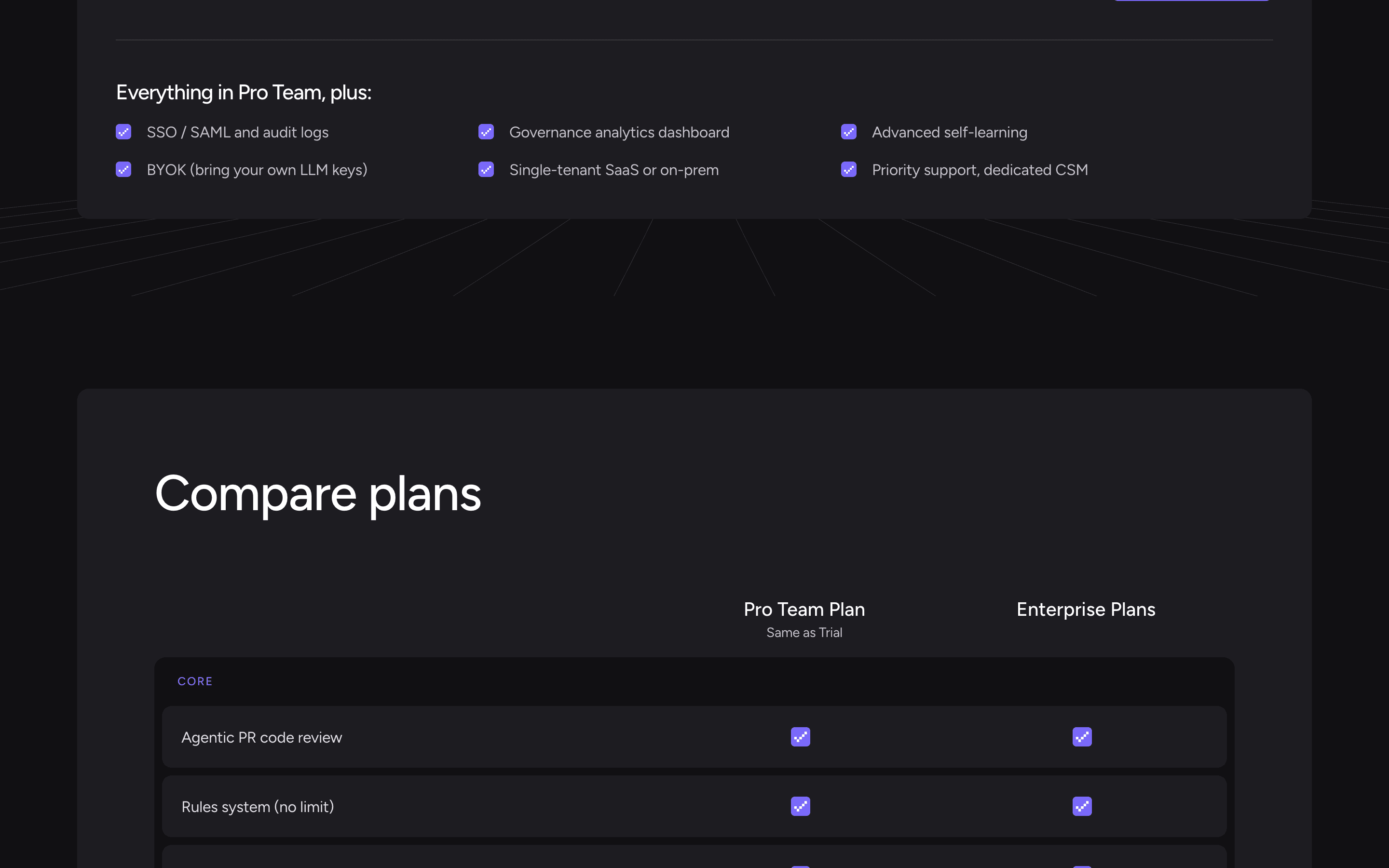Click the check icon beside Single-tenant SaaS or on-prem
1389x868 pixels.
click(x=486, y=169)
